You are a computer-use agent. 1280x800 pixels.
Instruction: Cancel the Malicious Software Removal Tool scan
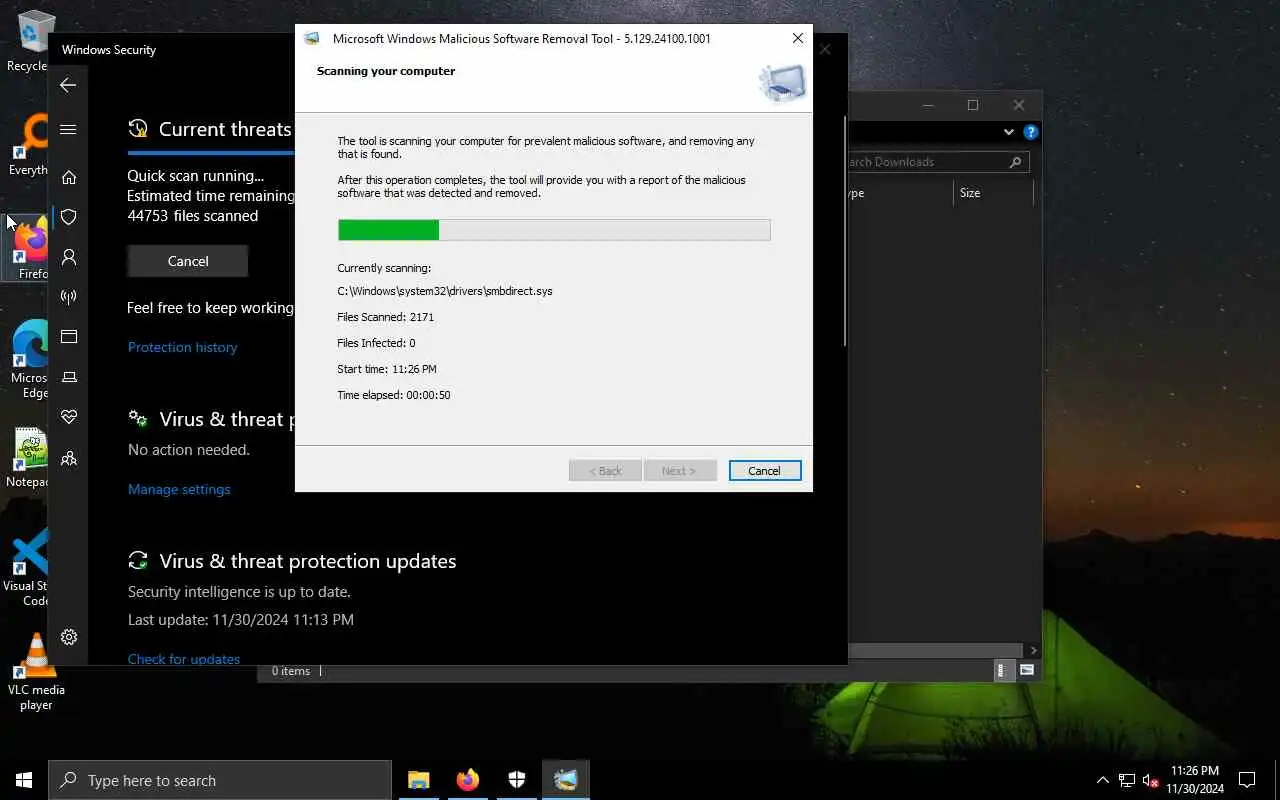tap(765, 471)
